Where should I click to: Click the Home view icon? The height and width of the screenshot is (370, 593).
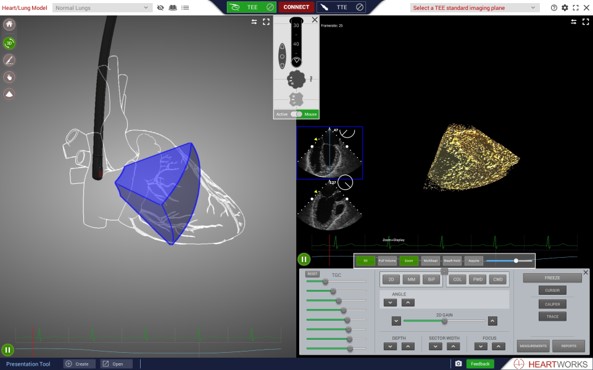click(x=9, y=25)
